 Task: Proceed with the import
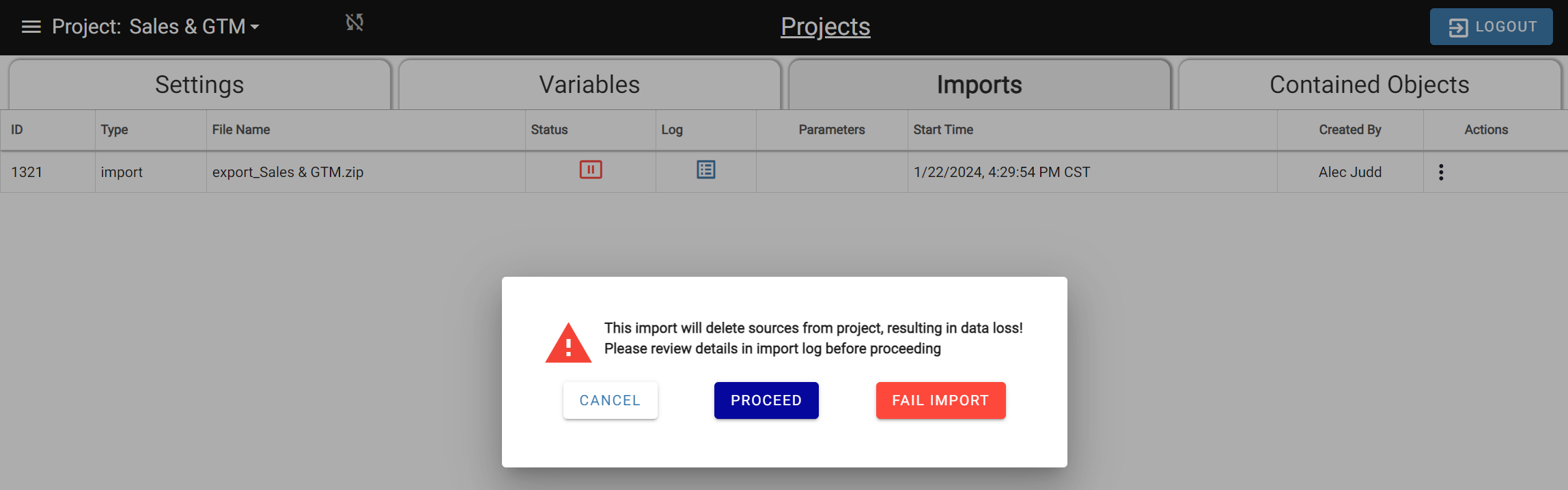766,400
